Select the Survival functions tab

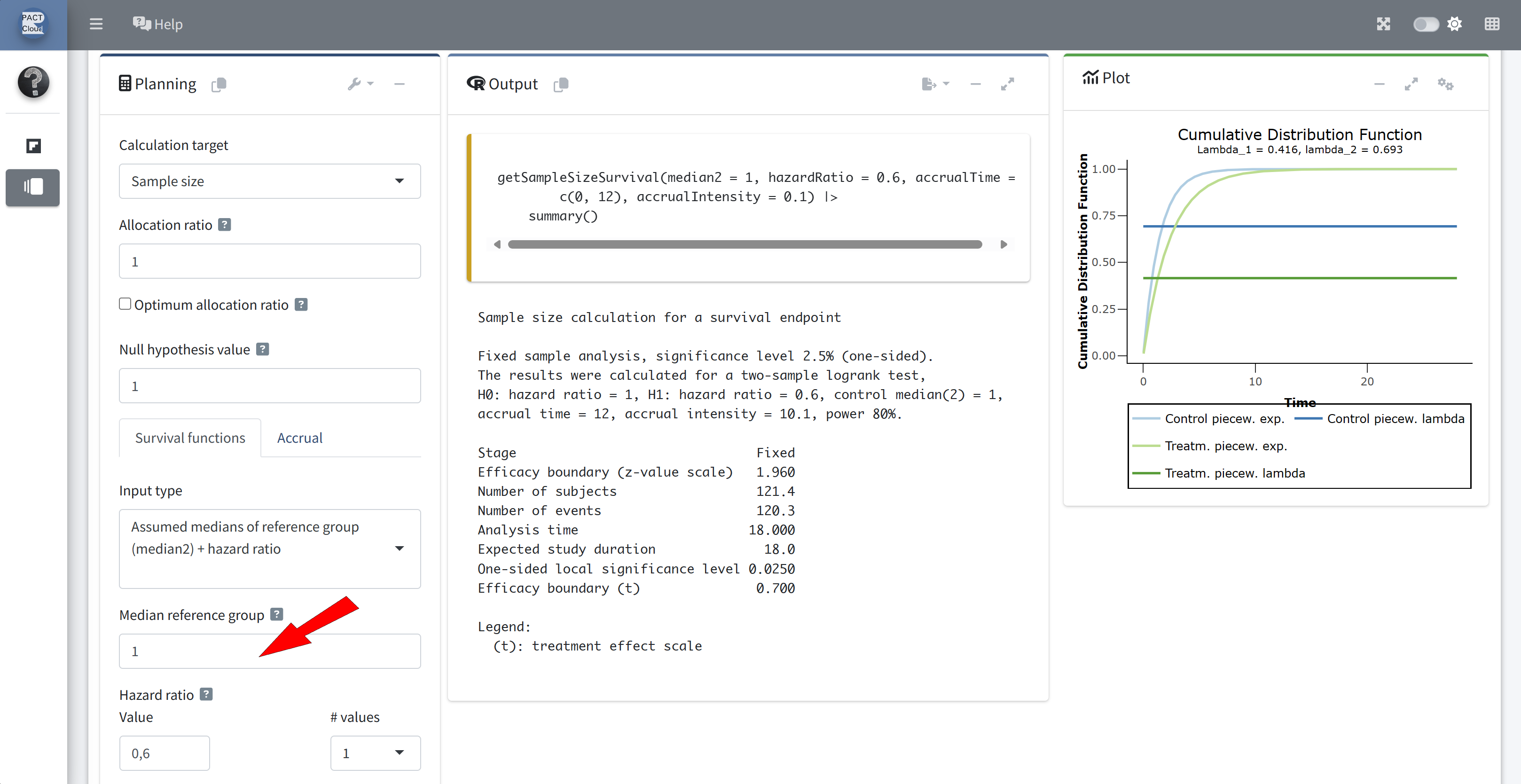click(189, 438)
